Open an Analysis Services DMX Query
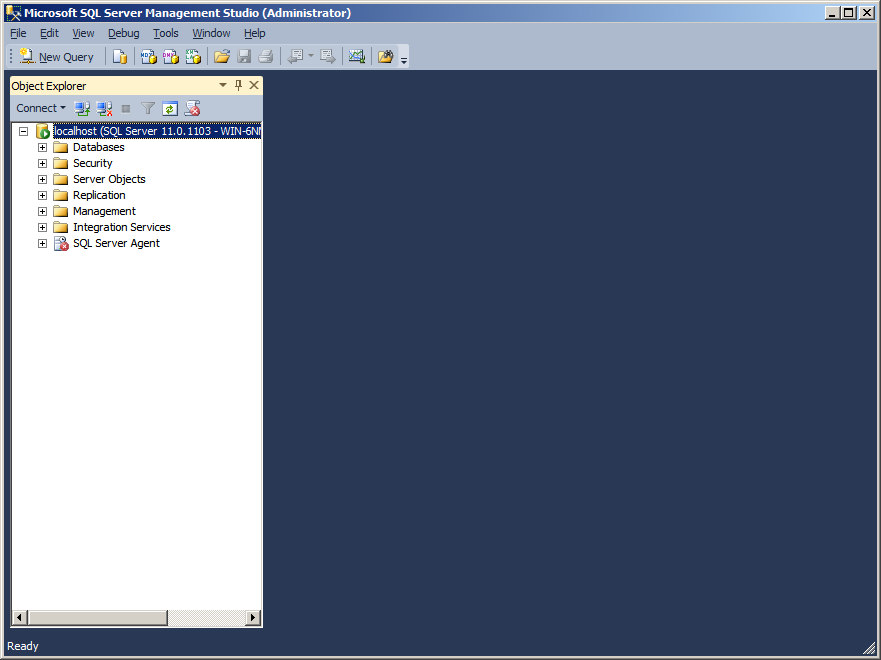The height and width of the screenshot is (660, 881). (171, 57)
